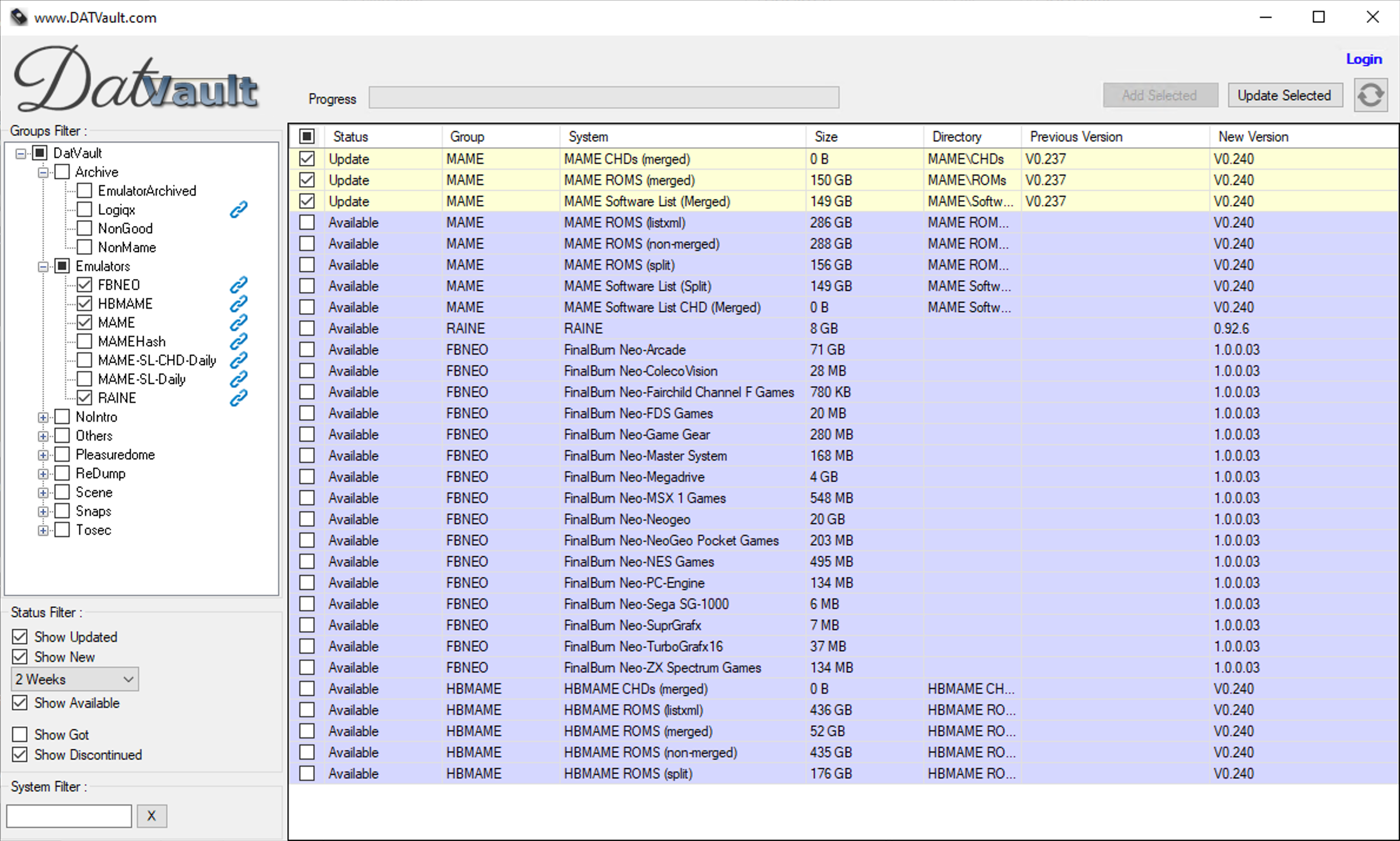Uncheck the MAME CHDs (merged) row checkbox

point(307,159)
